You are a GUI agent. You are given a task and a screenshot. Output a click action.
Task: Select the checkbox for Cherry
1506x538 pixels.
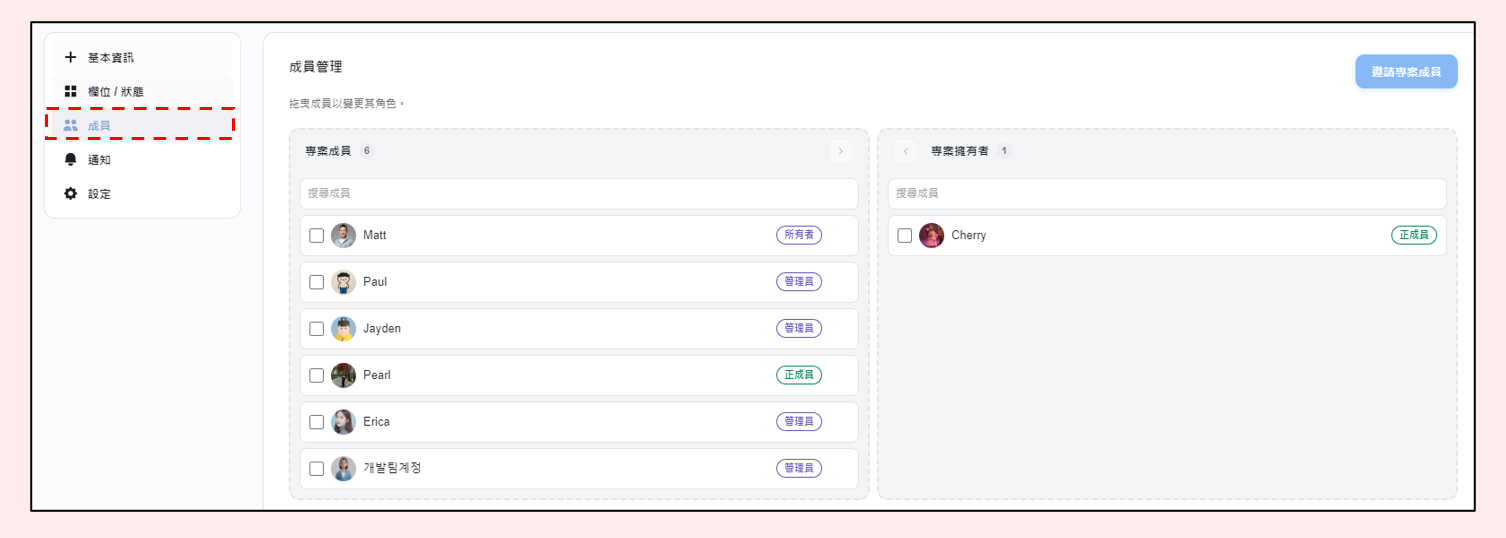point(904,235)
